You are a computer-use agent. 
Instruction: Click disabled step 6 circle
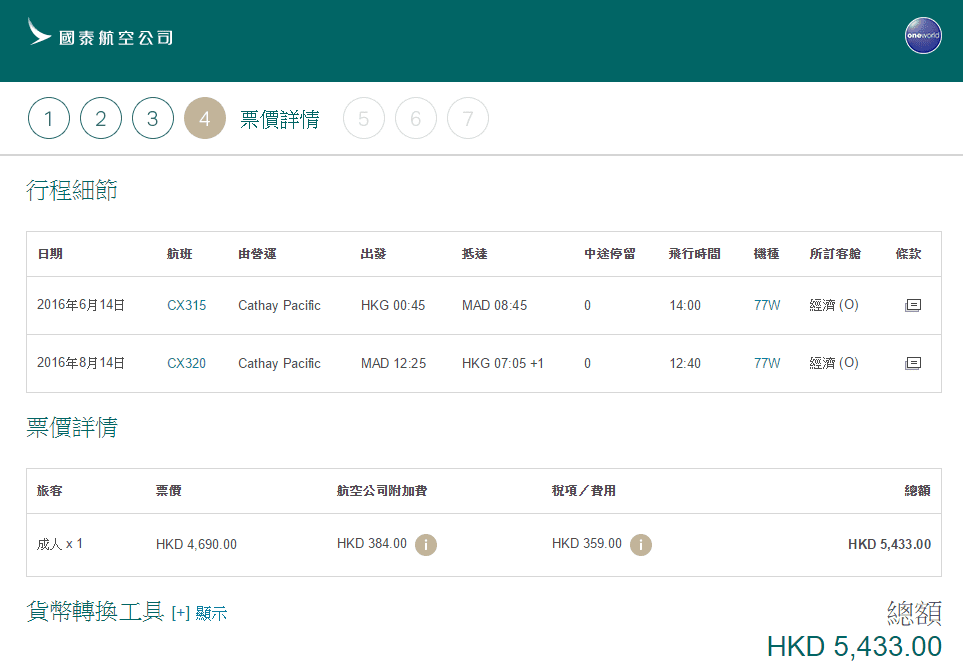click(416, 119)
